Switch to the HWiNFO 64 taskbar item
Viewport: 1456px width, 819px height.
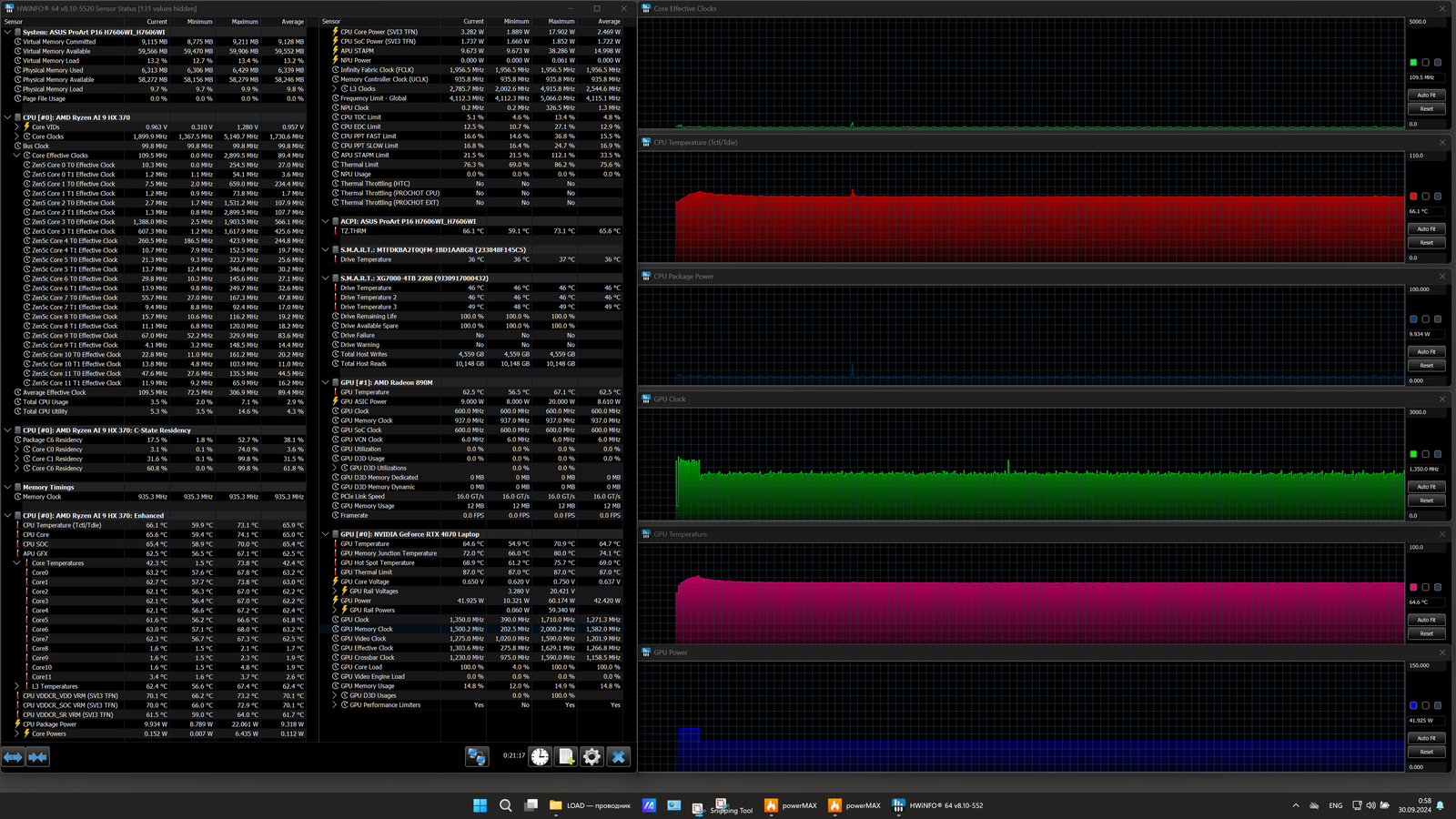937,805
